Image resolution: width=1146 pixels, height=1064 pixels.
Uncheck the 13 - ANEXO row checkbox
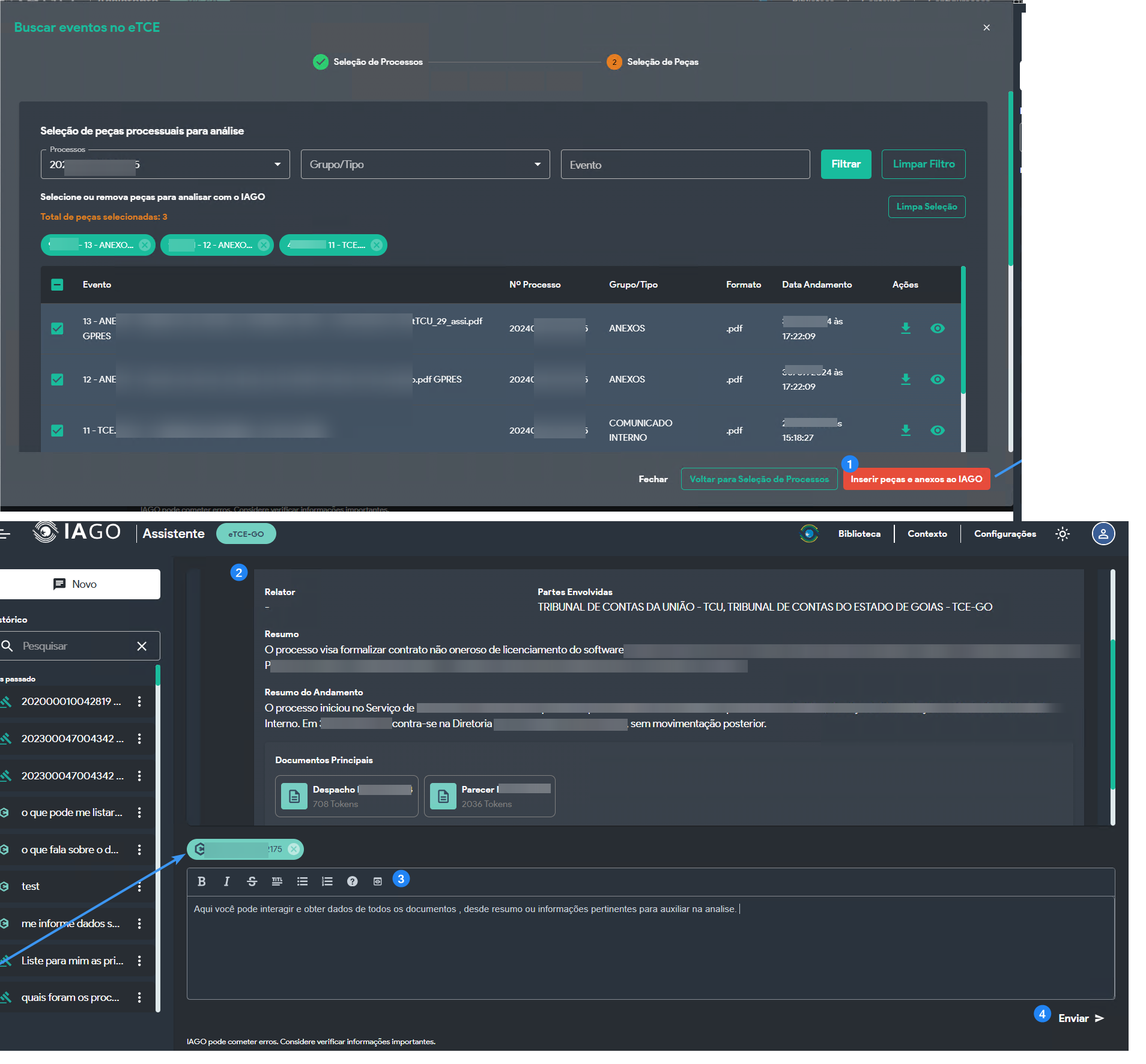pyautogui.click(x=57, y=328)
